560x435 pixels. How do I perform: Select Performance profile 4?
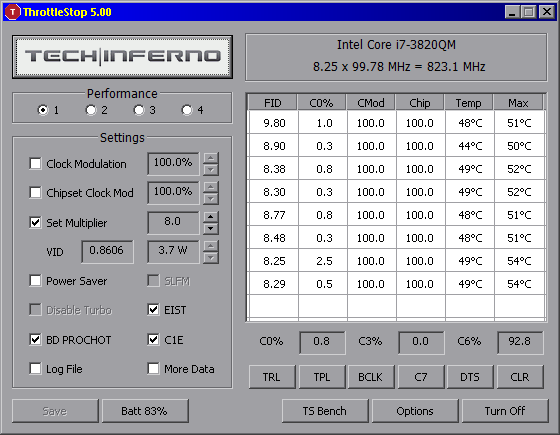[187, 110]
